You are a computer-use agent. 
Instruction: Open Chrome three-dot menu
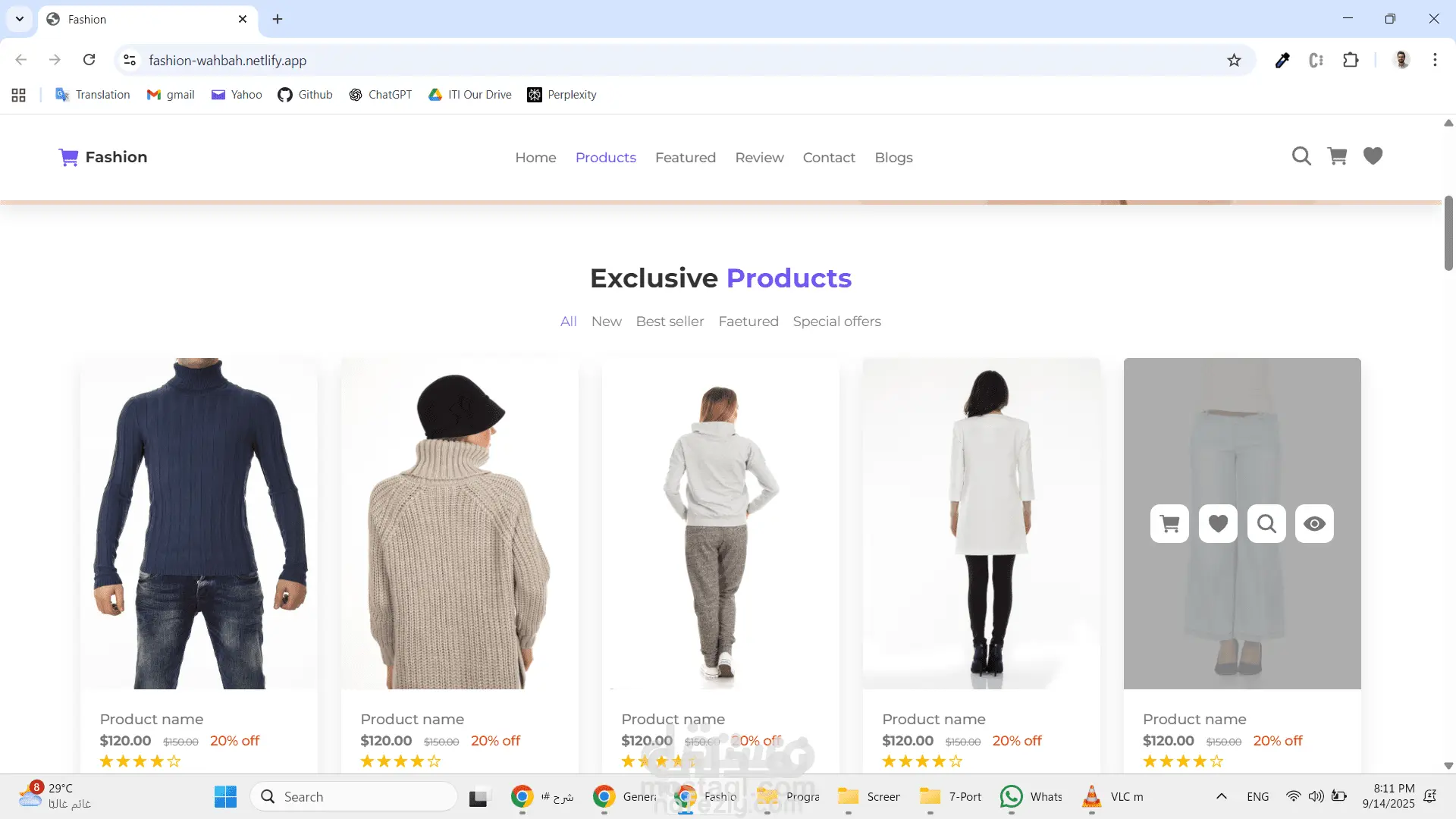click(1435, 61)
